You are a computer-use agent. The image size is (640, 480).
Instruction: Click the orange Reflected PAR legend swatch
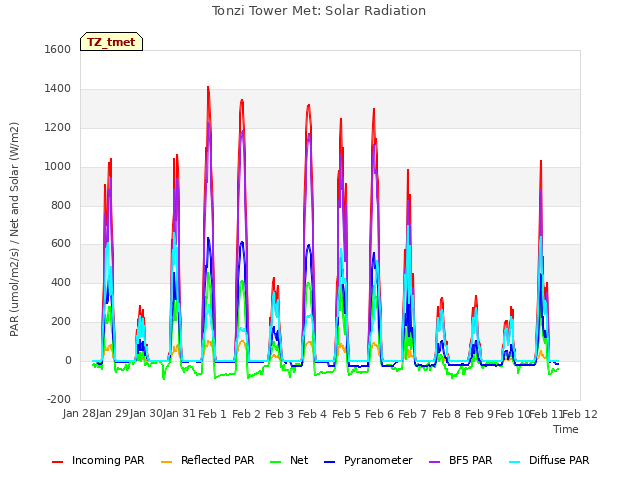point(167,462)
